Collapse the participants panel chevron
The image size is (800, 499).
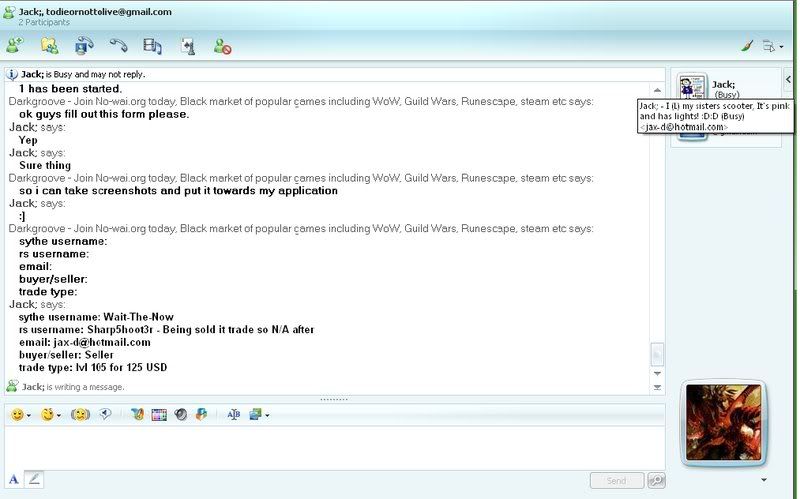coord(788,80)
